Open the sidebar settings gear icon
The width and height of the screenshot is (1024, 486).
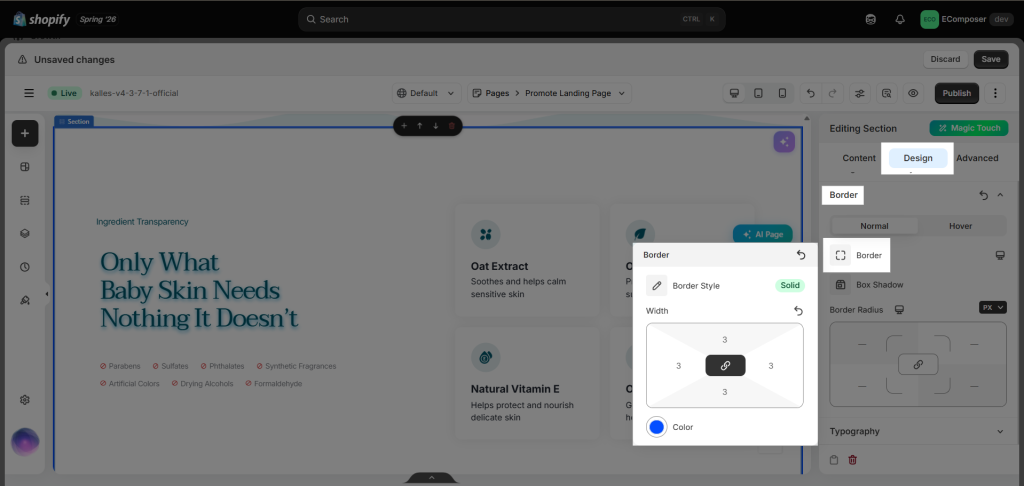[25, 400]
